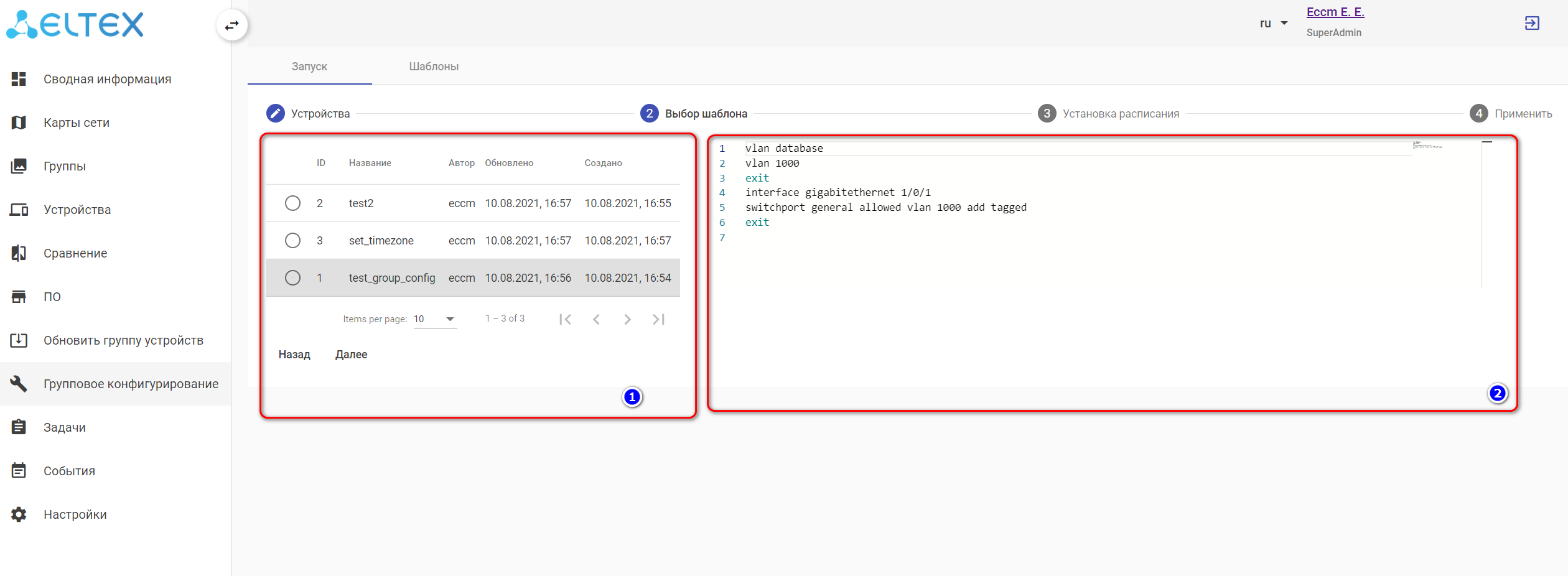1568x576 pixels.
Task: Sort table by Создано column header
Action: click(604, 163)
